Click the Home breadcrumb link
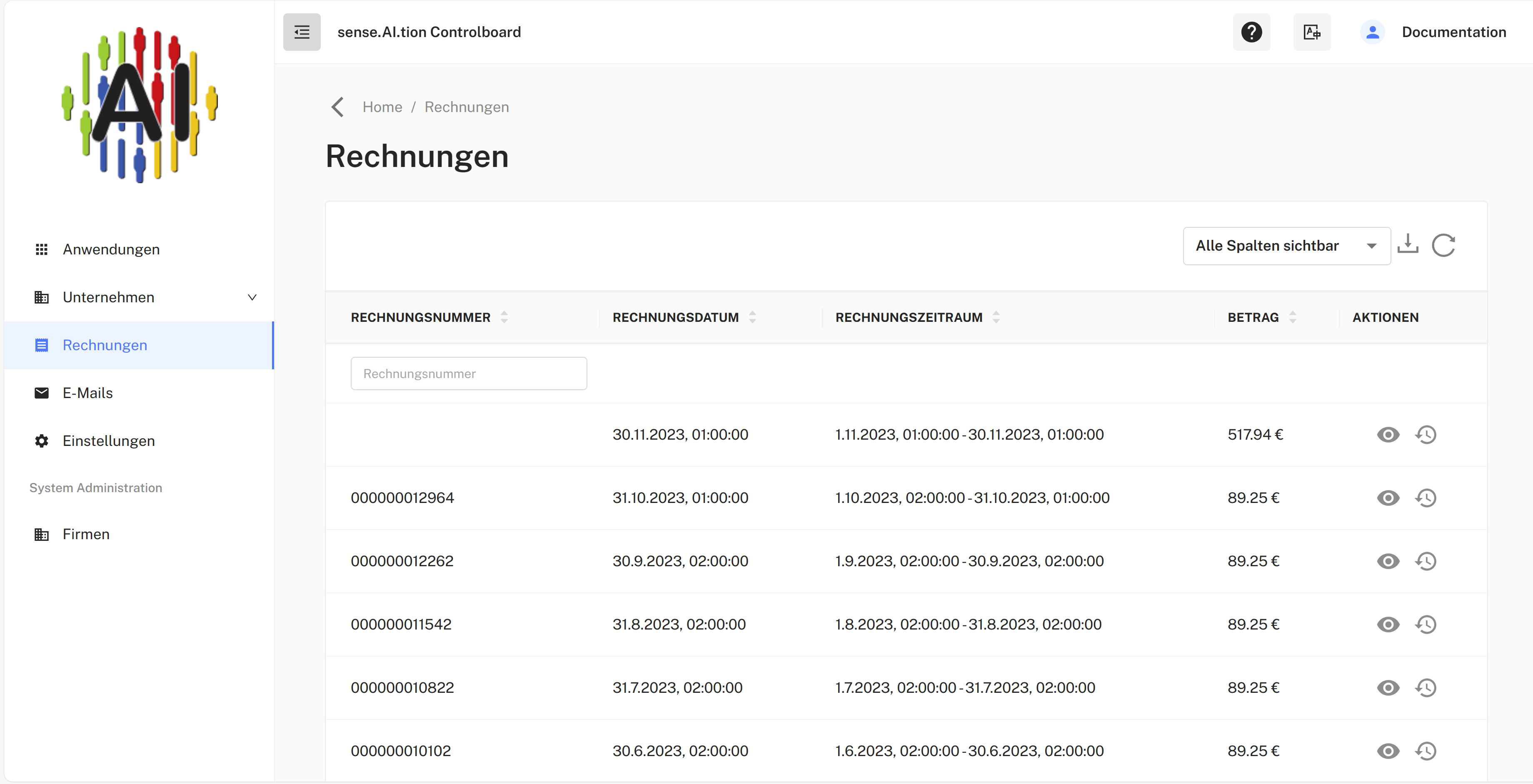This screenshot has height=784, width=1533. coord(382,107)
